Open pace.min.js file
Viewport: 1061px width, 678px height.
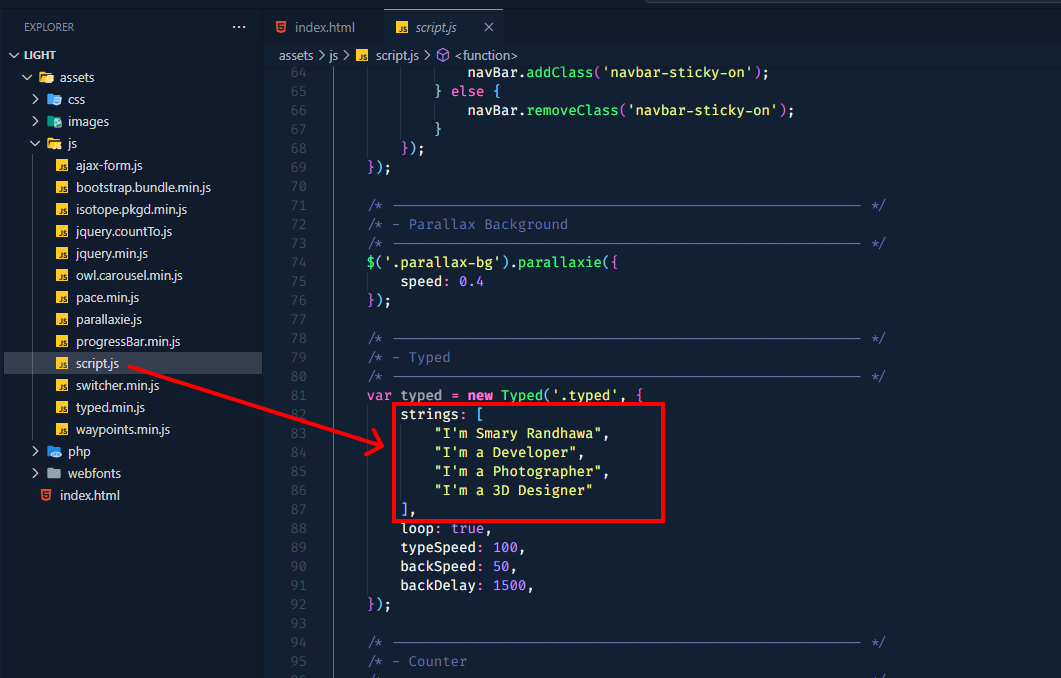pos(108,297)
